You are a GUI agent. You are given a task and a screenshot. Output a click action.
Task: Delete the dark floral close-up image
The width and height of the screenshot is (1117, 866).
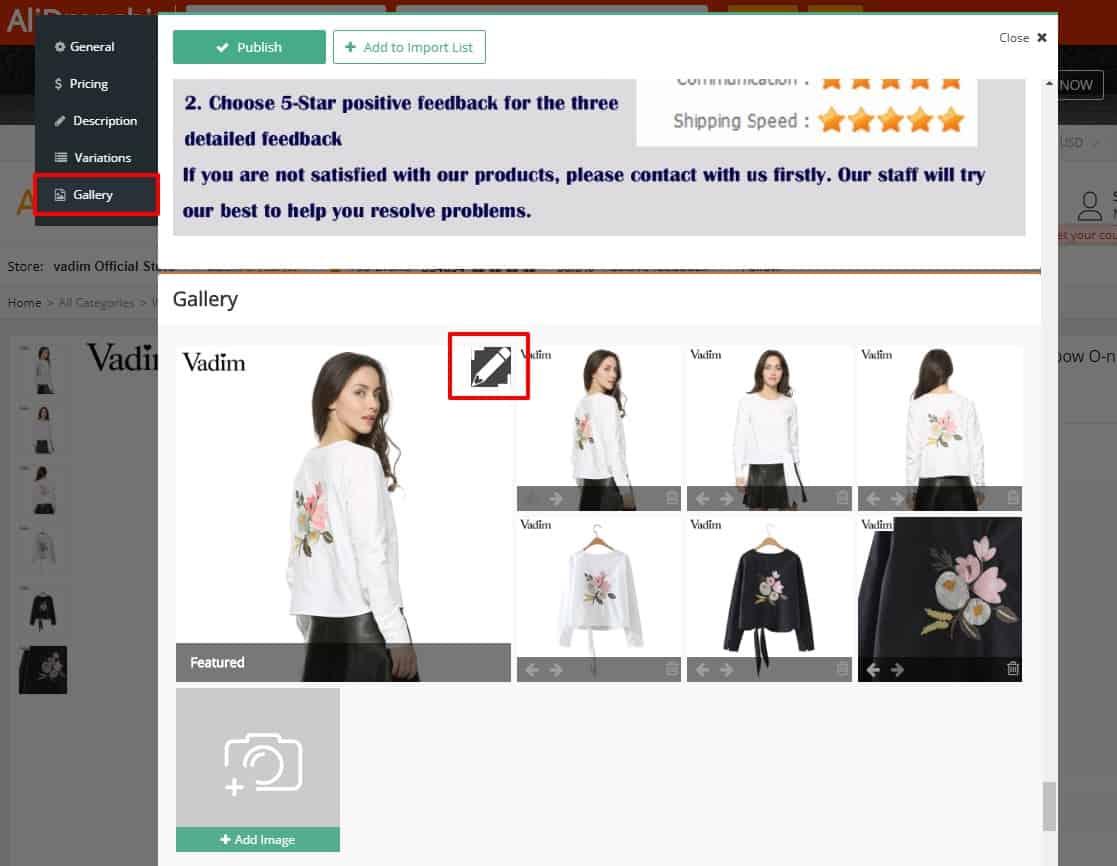coord(1012,669)
